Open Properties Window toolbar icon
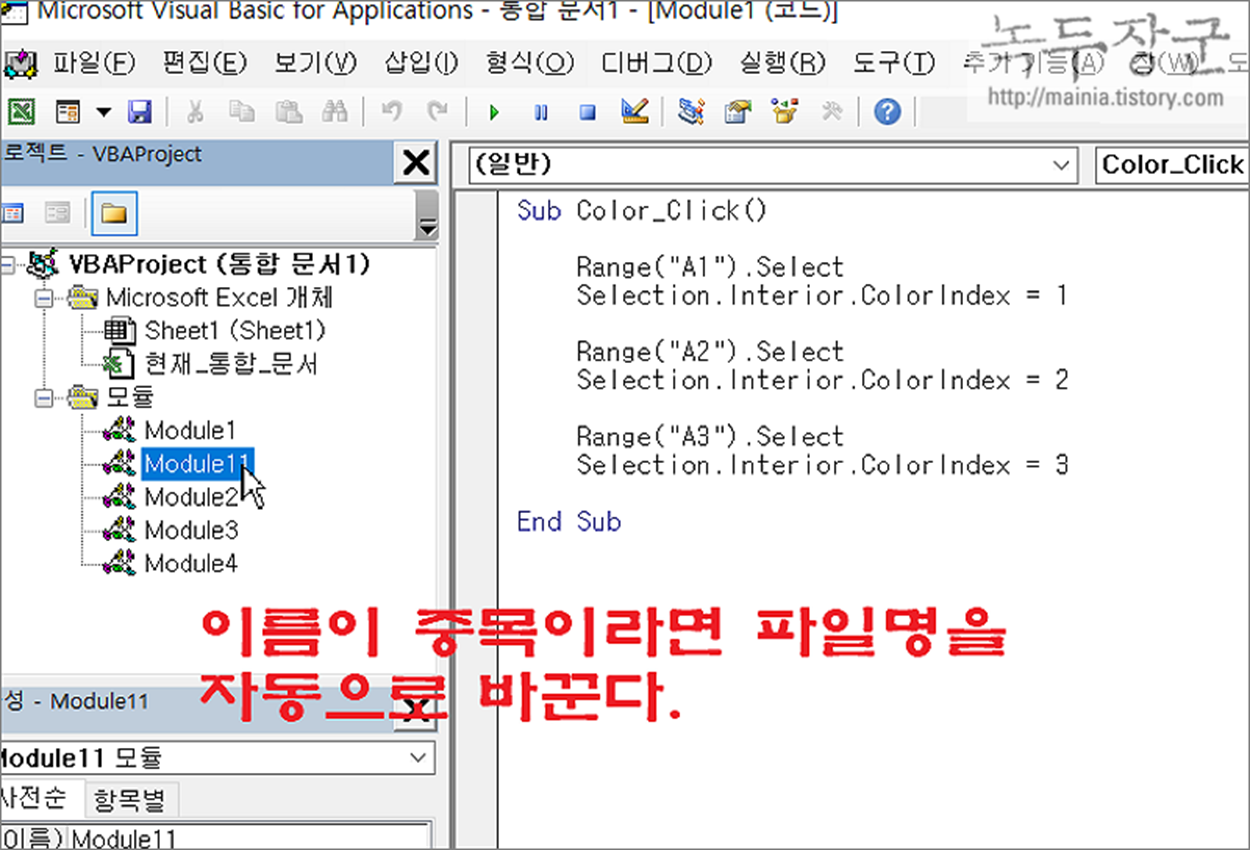The height and width of the screenshot is (850, 1250). pyautogui.click(x=738, y=111)
